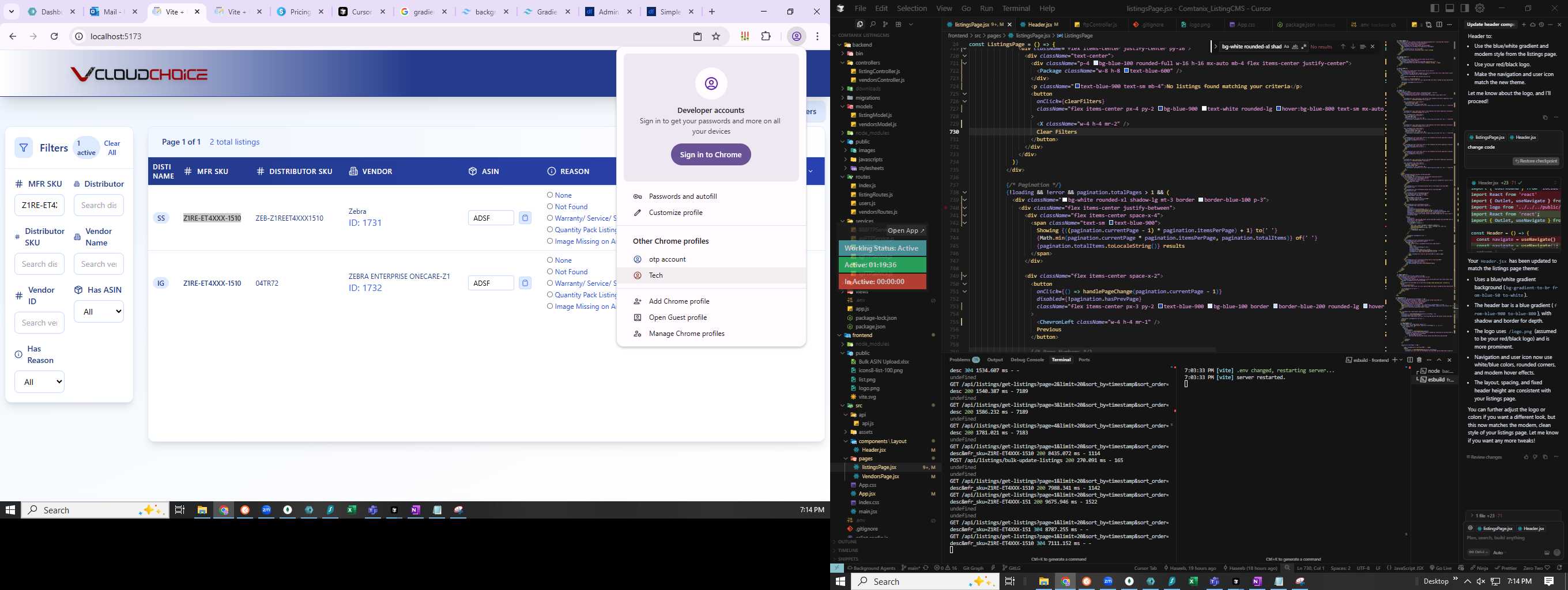Open the Has ASIN dropdown set to All

[x=99, y=312]
